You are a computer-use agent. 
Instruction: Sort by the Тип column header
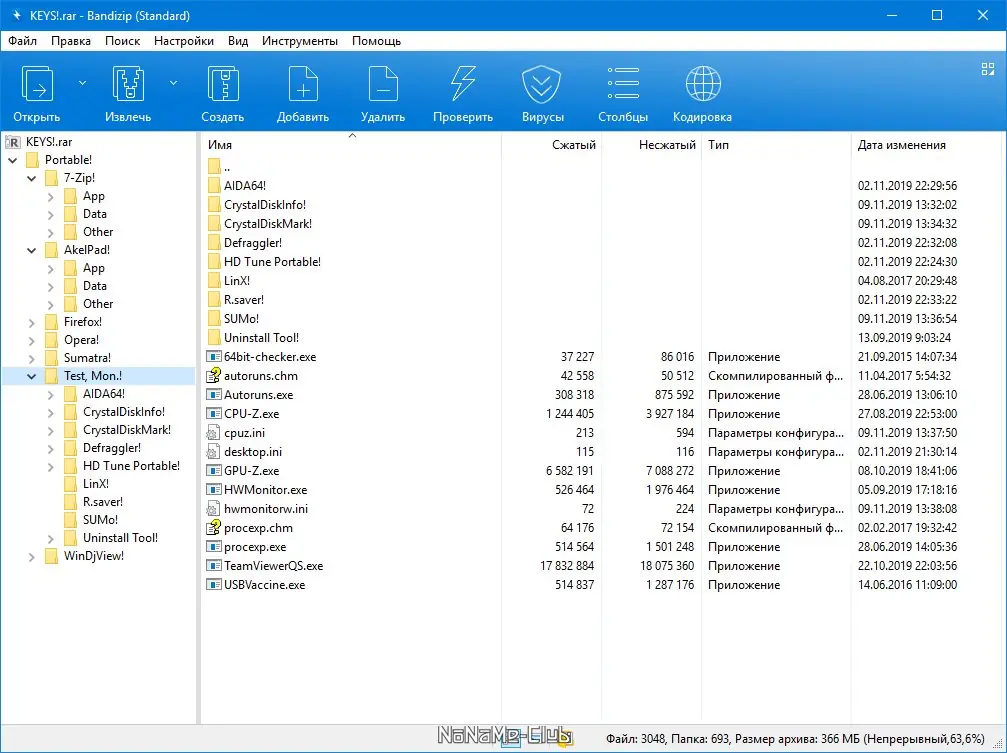click(776, 145)
